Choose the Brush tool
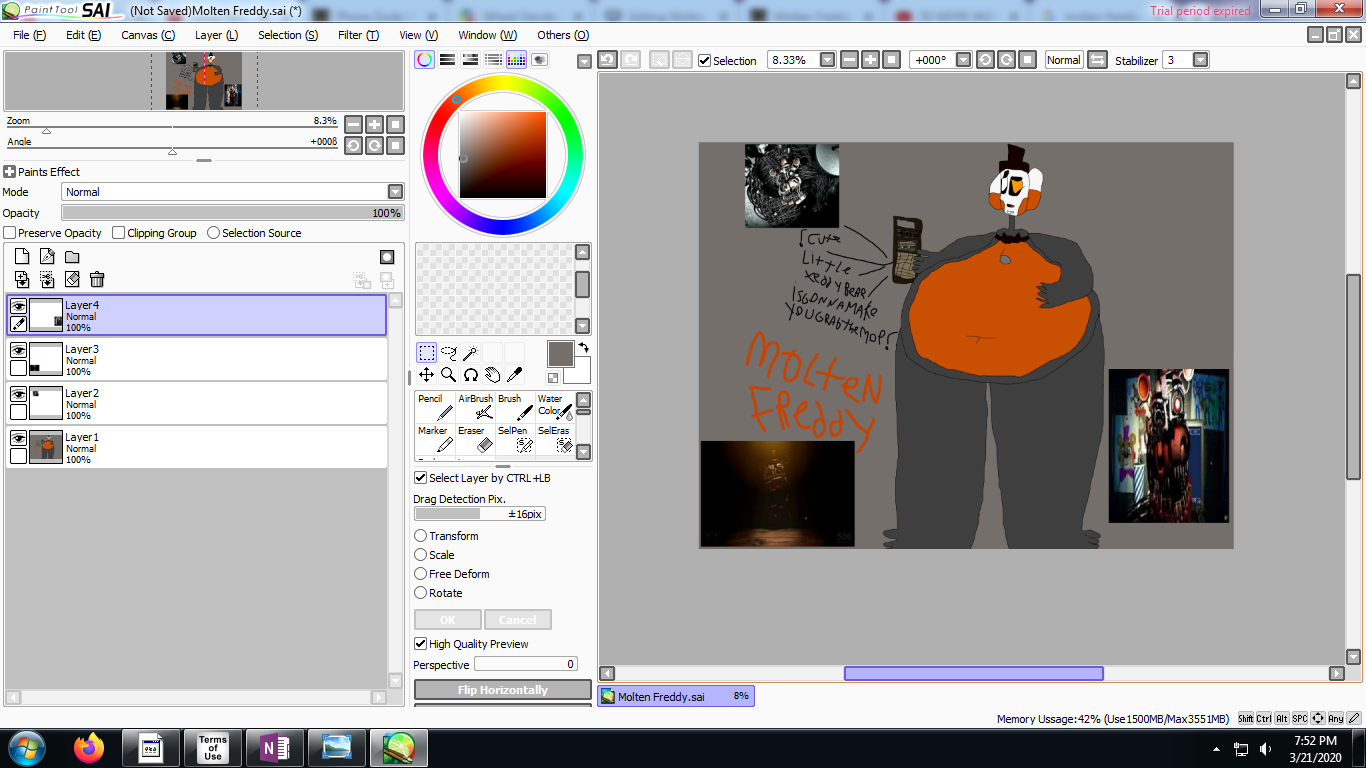The height and width of the screenshot is (768, 1366). tap(515, 406)
